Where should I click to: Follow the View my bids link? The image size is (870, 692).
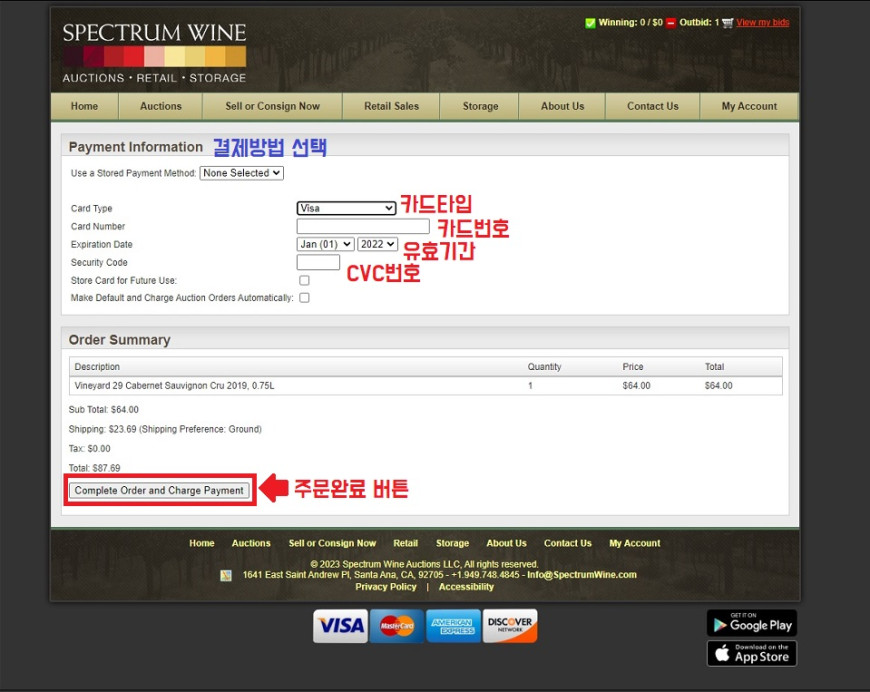(762, 23)
